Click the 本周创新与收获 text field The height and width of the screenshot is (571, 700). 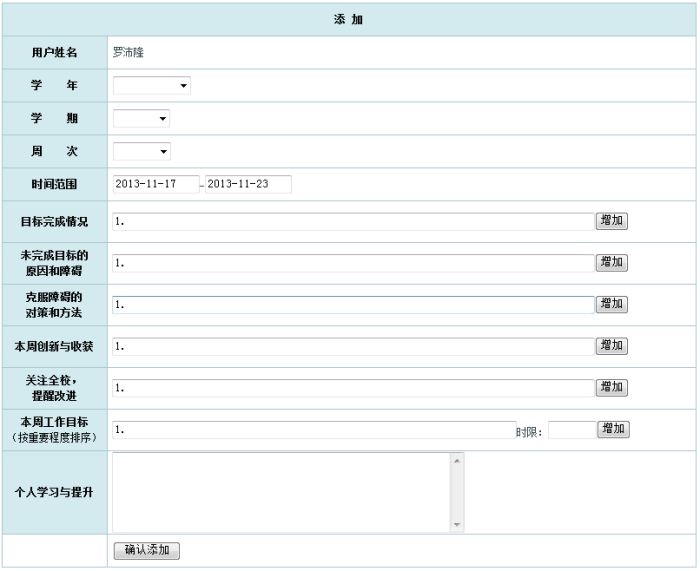[352, 346]
